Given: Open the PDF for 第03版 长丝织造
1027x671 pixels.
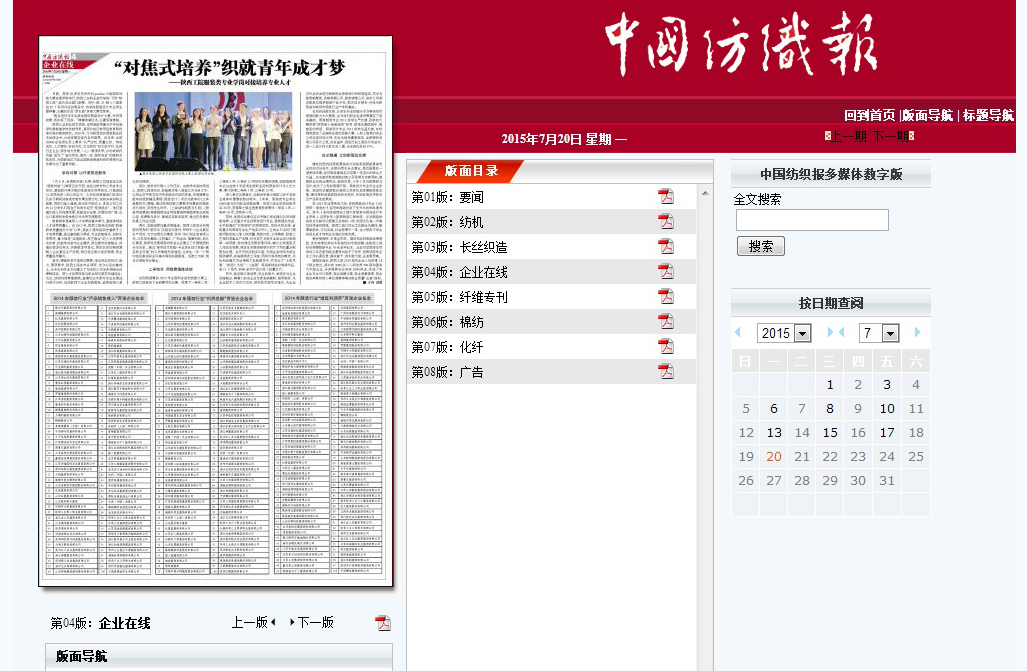Looking at the screenshot, I should (666, 246).
